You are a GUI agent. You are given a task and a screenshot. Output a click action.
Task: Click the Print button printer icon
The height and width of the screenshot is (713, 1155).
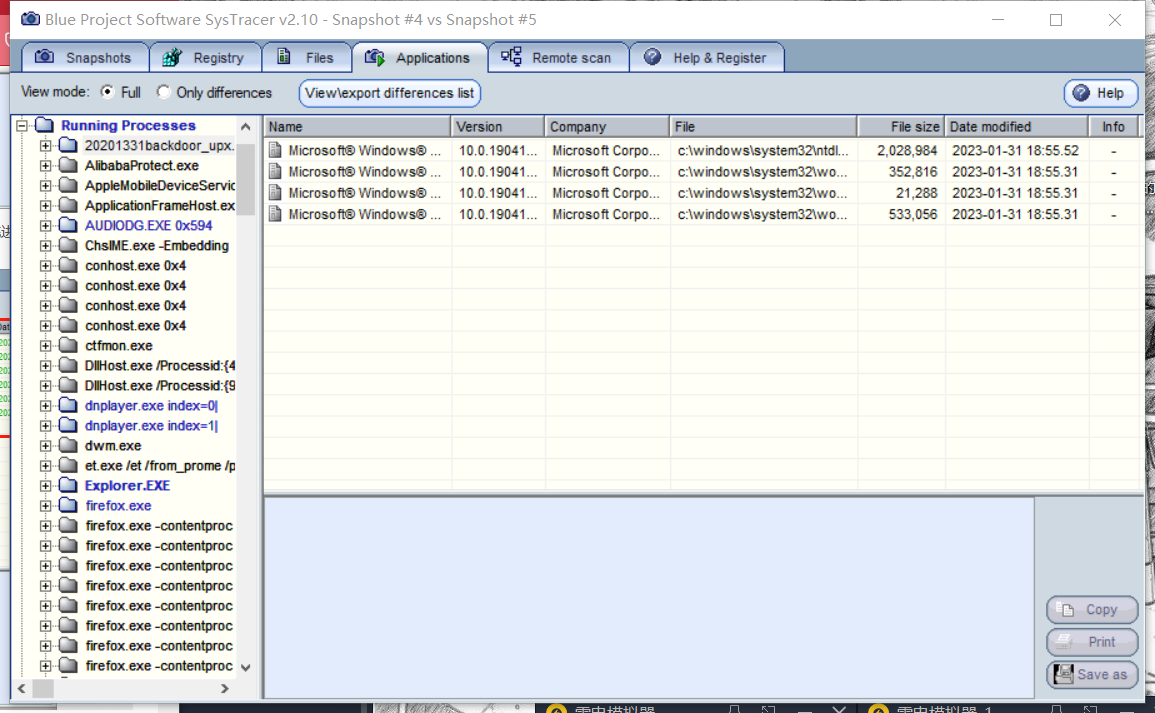click(1064, 642)
